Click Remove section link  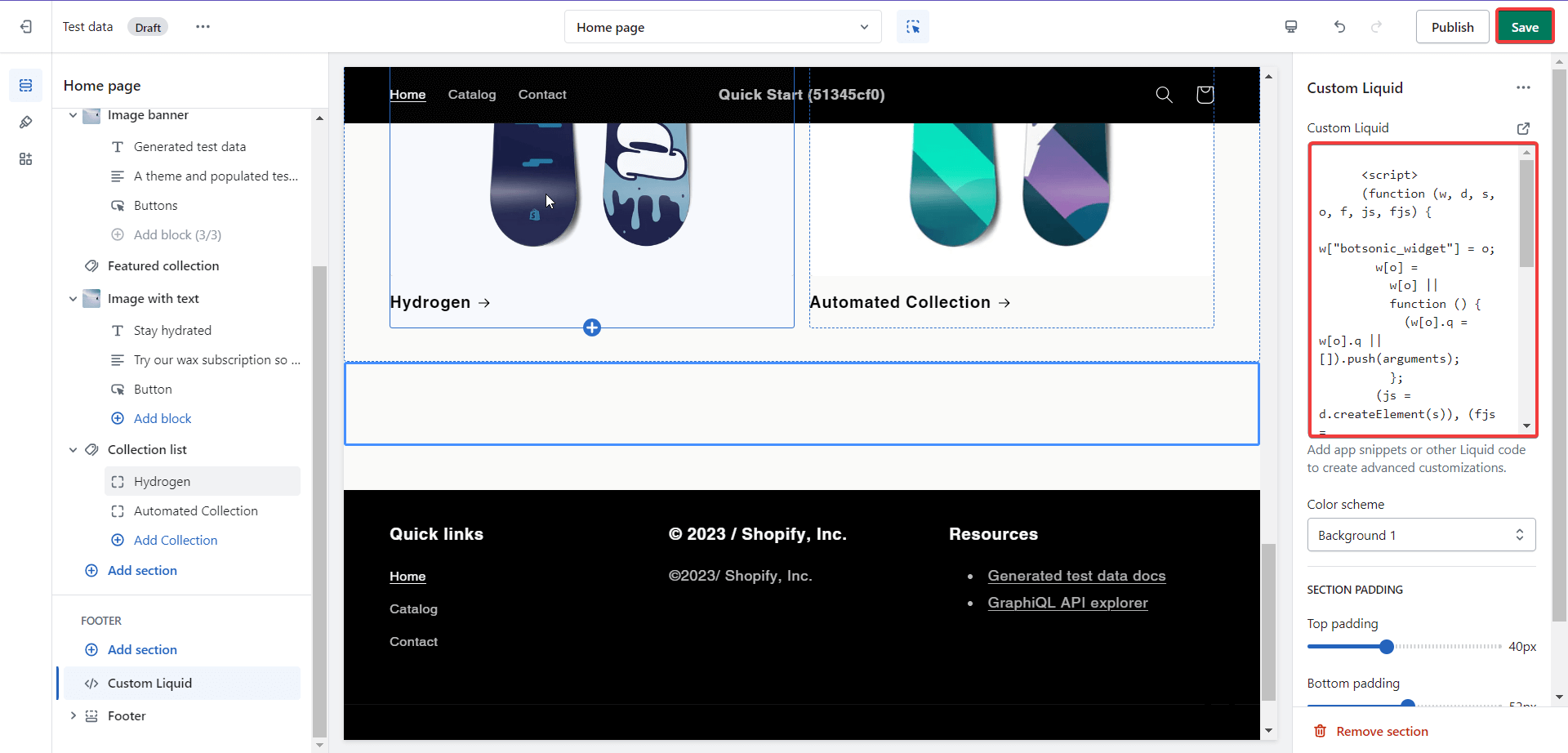tap(1381, 732)
